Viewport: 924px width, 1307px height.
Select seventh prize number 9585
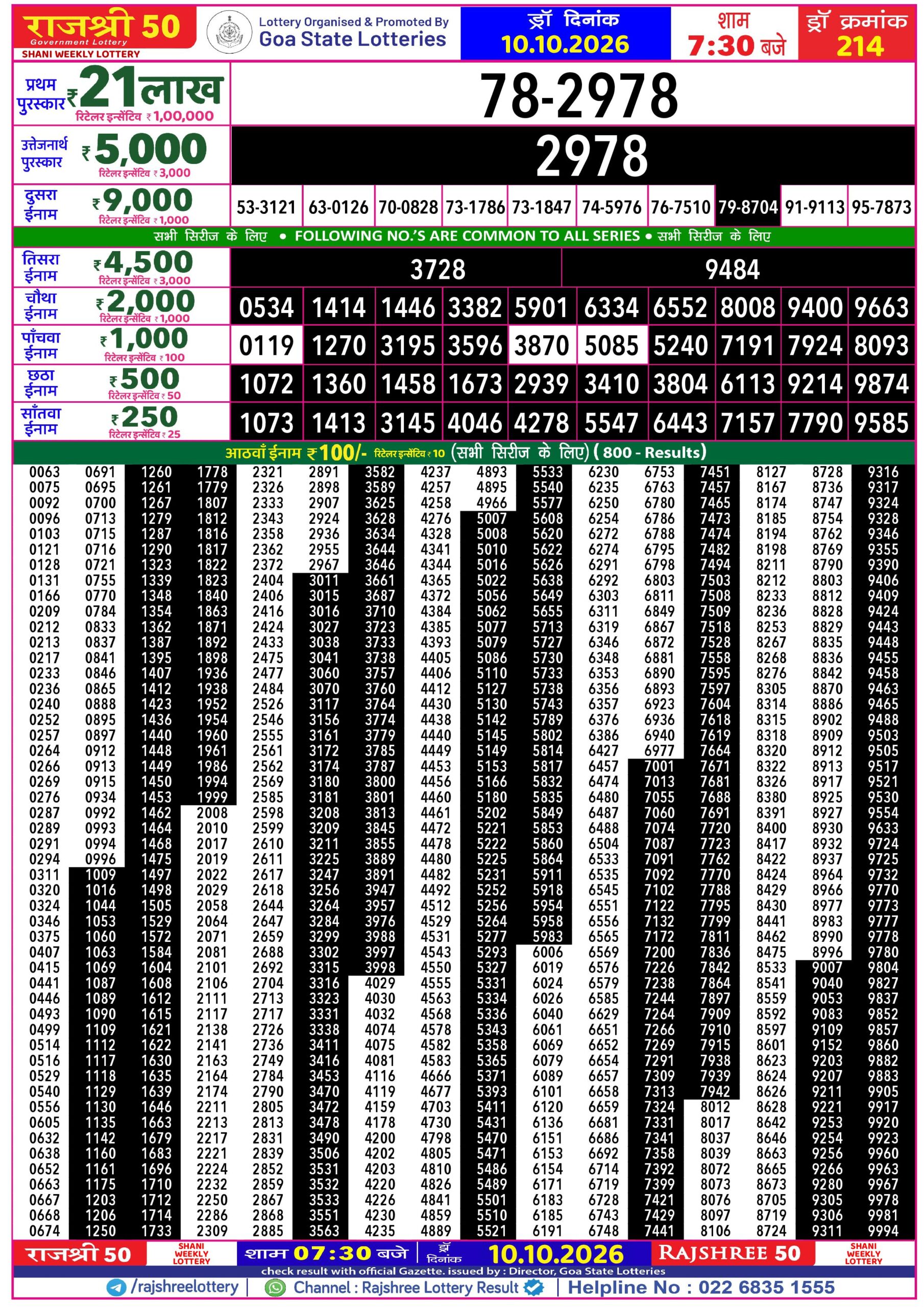881,423
